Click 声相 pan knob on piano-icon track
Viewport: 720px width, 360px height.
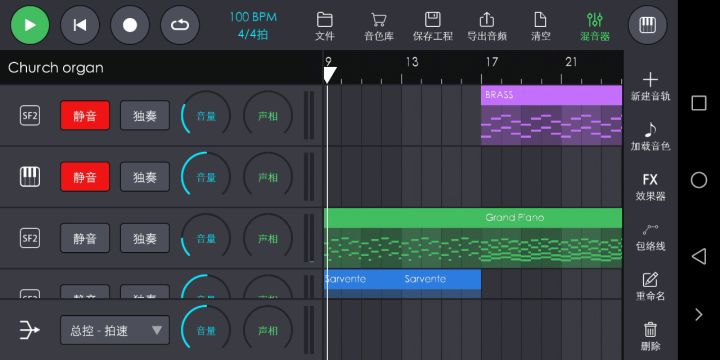click(268, 177)
